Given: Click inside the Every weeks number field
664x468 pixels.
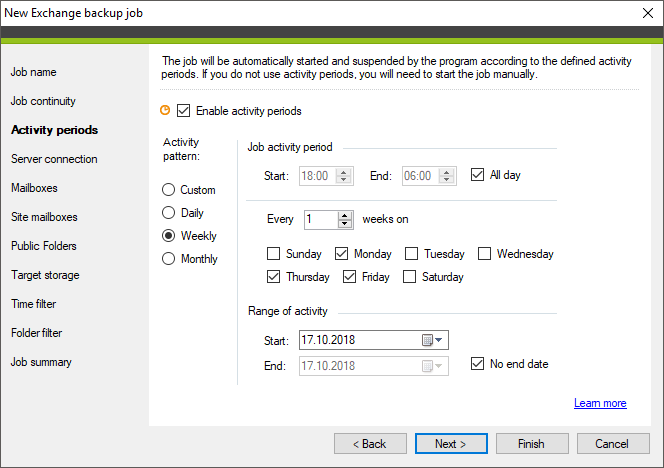Looking at the screenshot, I should tap(321, 219).
